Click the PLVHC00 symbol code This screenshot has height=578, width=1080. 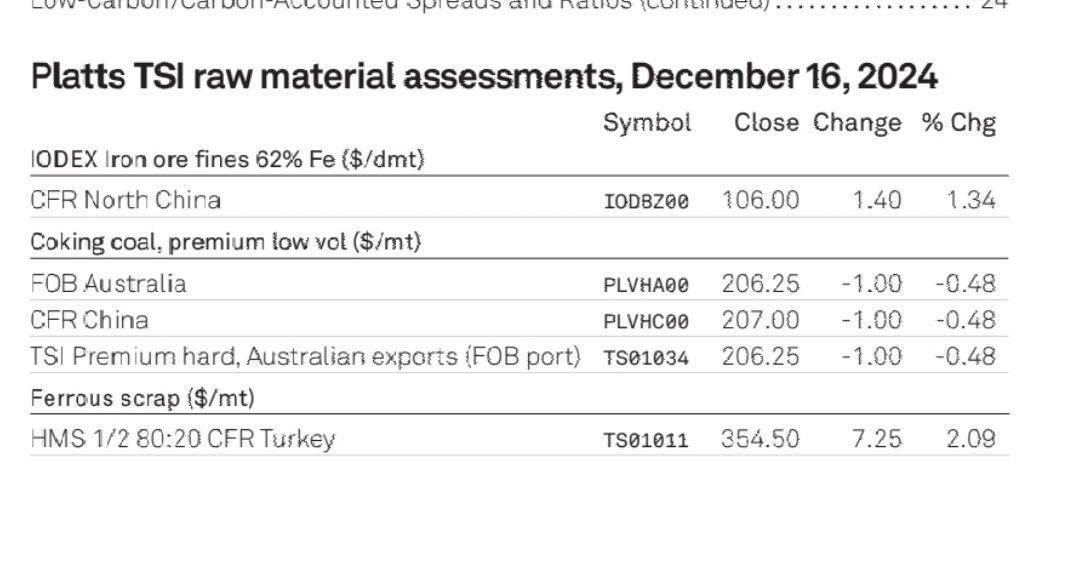(x=646, y=322)
